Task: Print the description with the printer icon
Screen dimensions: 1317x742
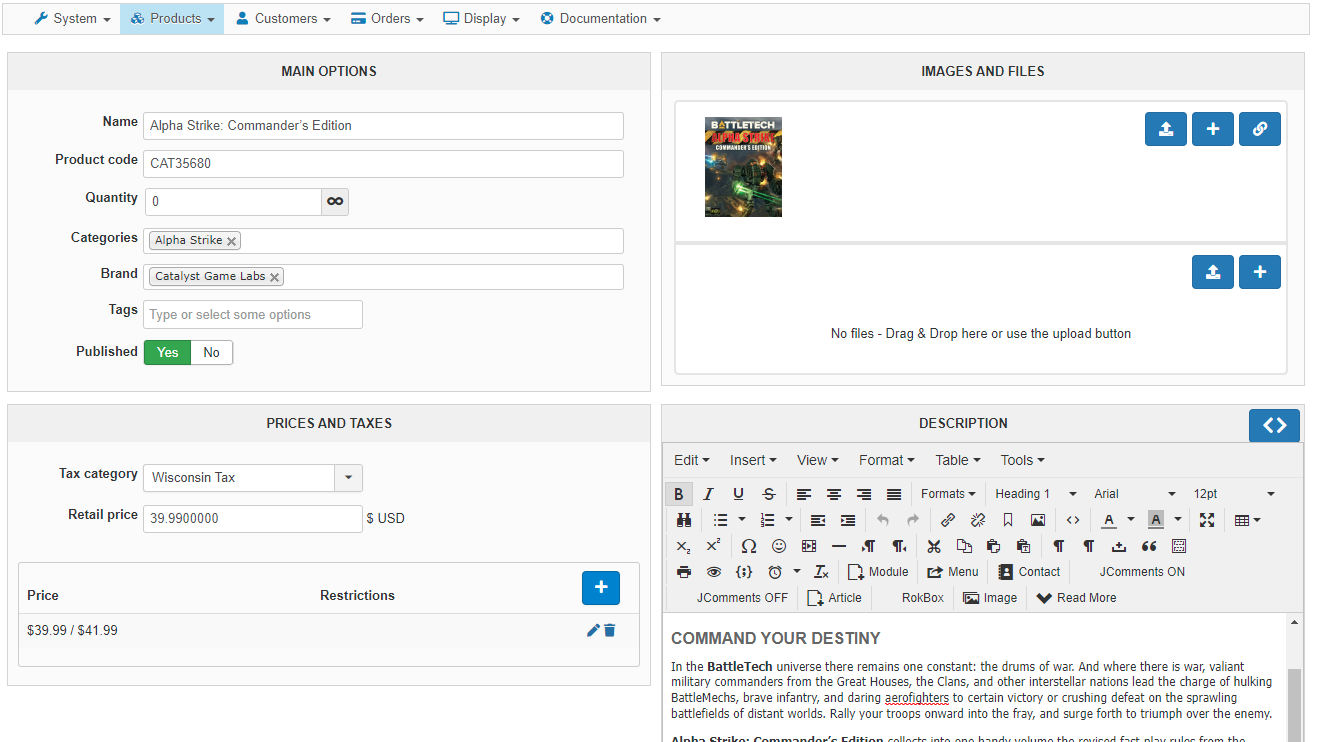Action: (684, 572)
